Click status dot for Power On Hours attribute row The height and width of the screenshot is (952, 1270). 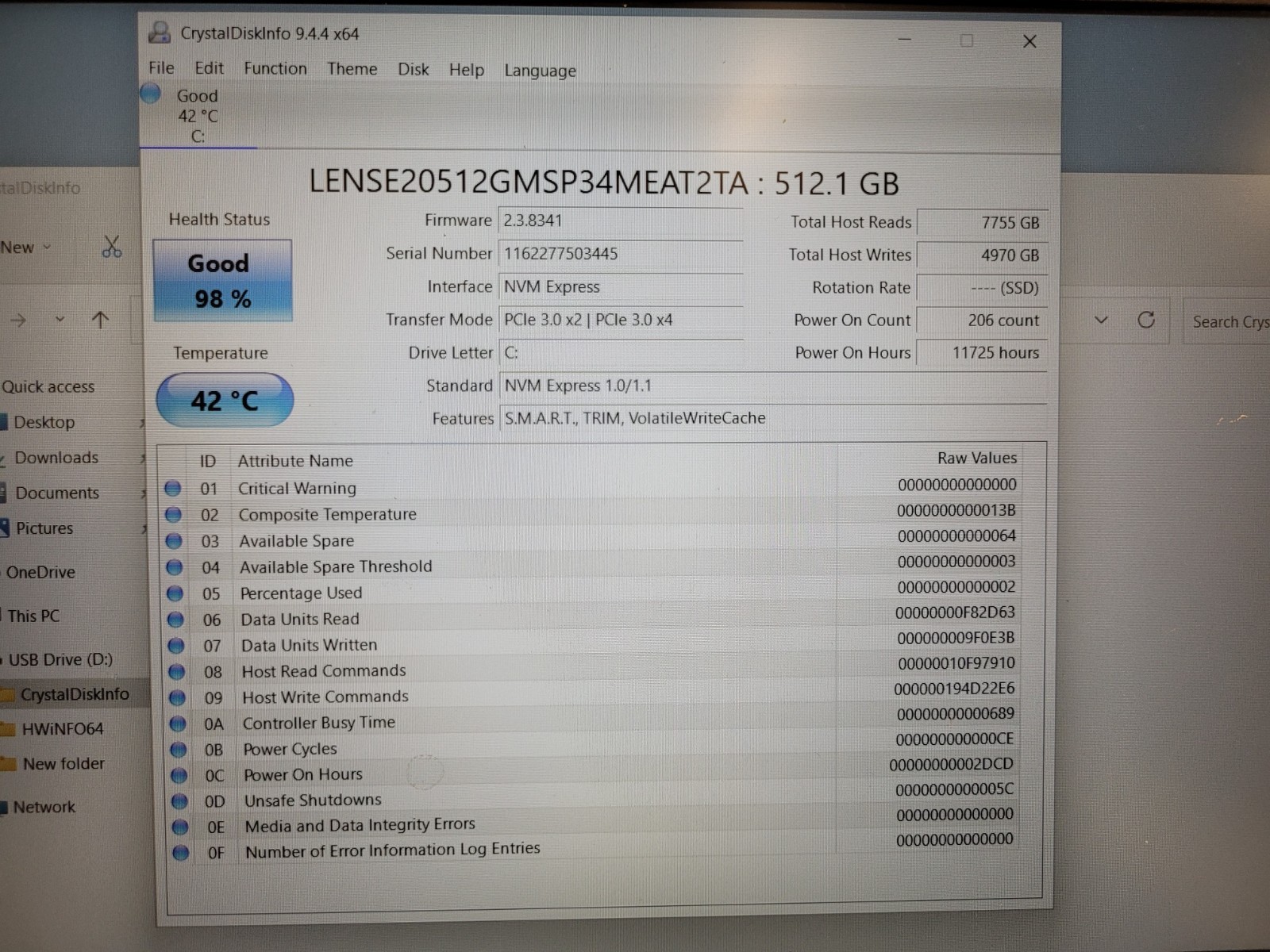coord(179,776)
